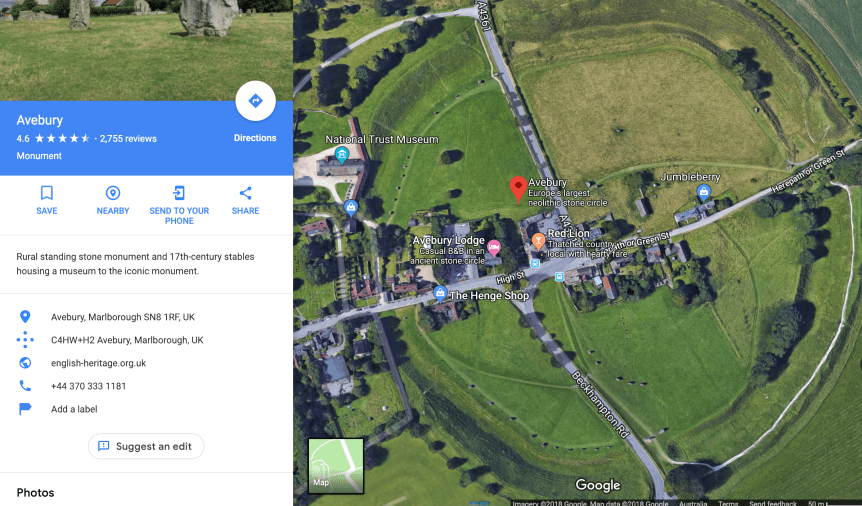Search nearby places using the Nearby icon
Image resolution: width=862 pixels, height=506 pixels.
click(x=113, y=200)
